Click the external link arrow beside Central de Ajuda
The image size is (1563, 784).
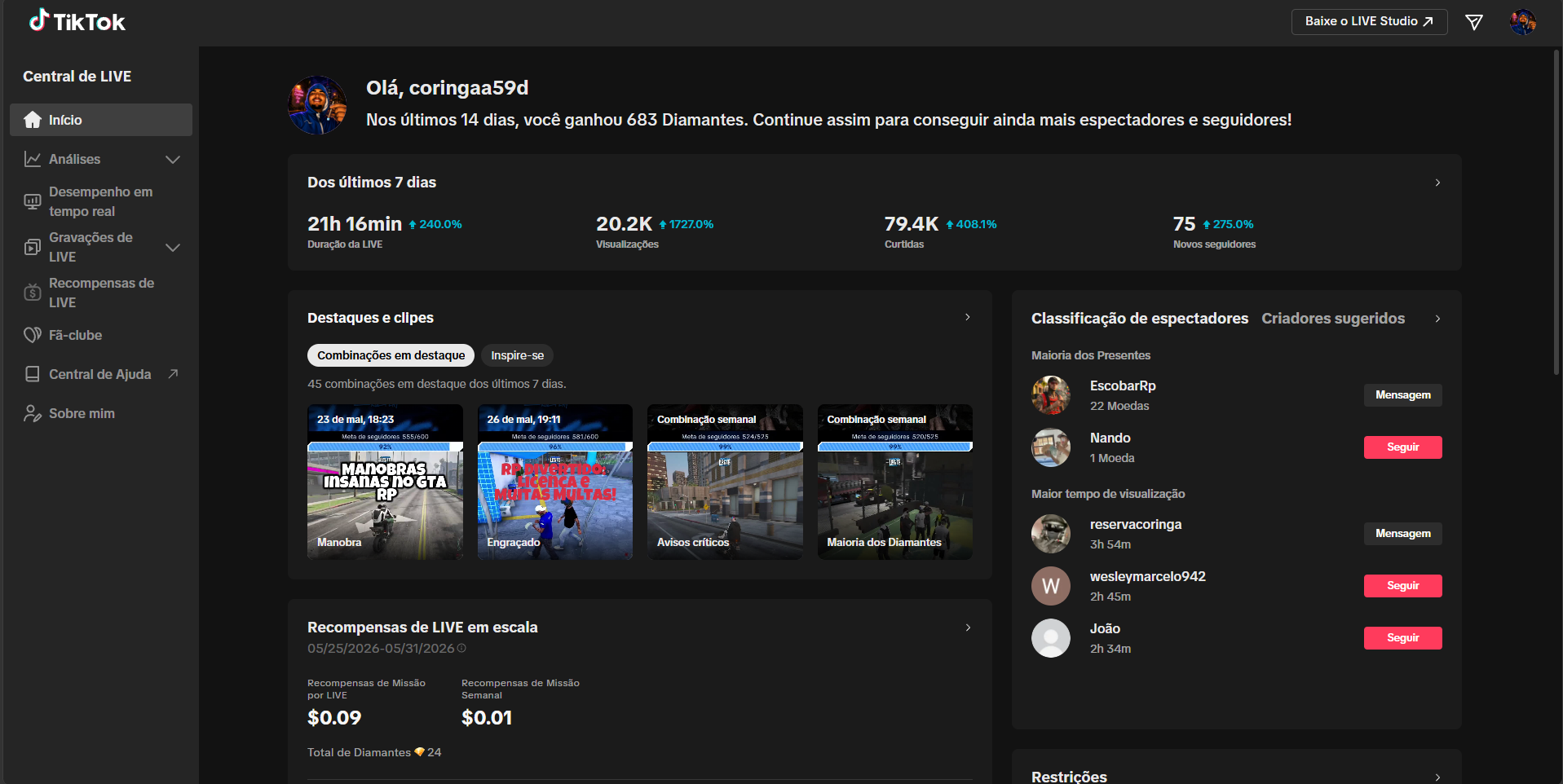(173, 374)
